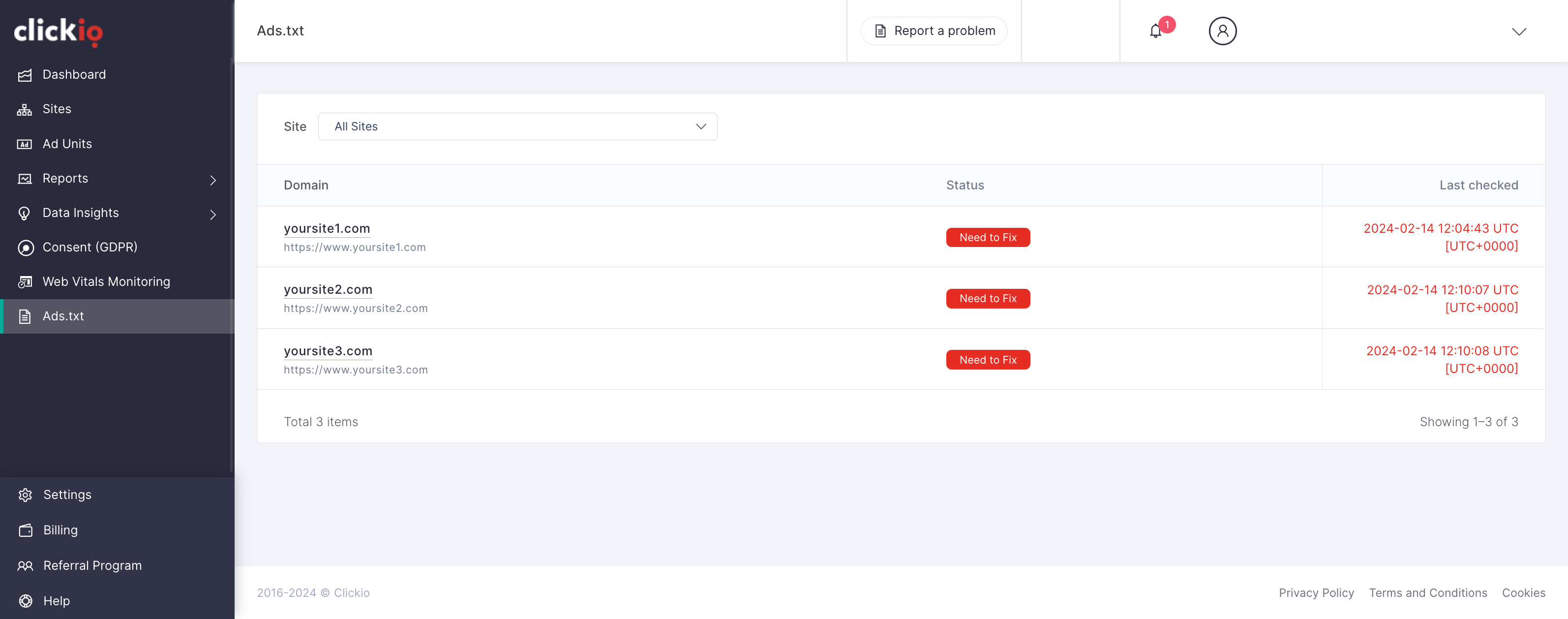1568x619 pixels.
Task: Click the Web Vitals Monitoring icon
Action: (25, 282)
